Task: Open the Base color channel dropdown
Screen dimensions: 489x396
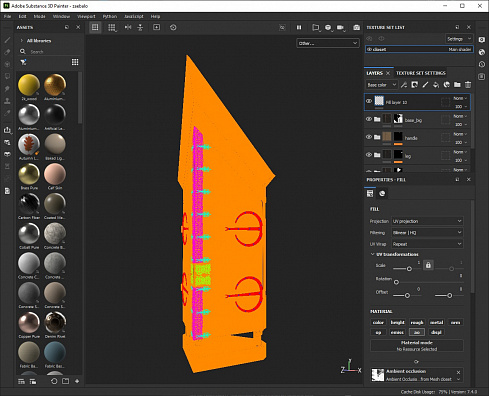Action: [x=382, y=85]
